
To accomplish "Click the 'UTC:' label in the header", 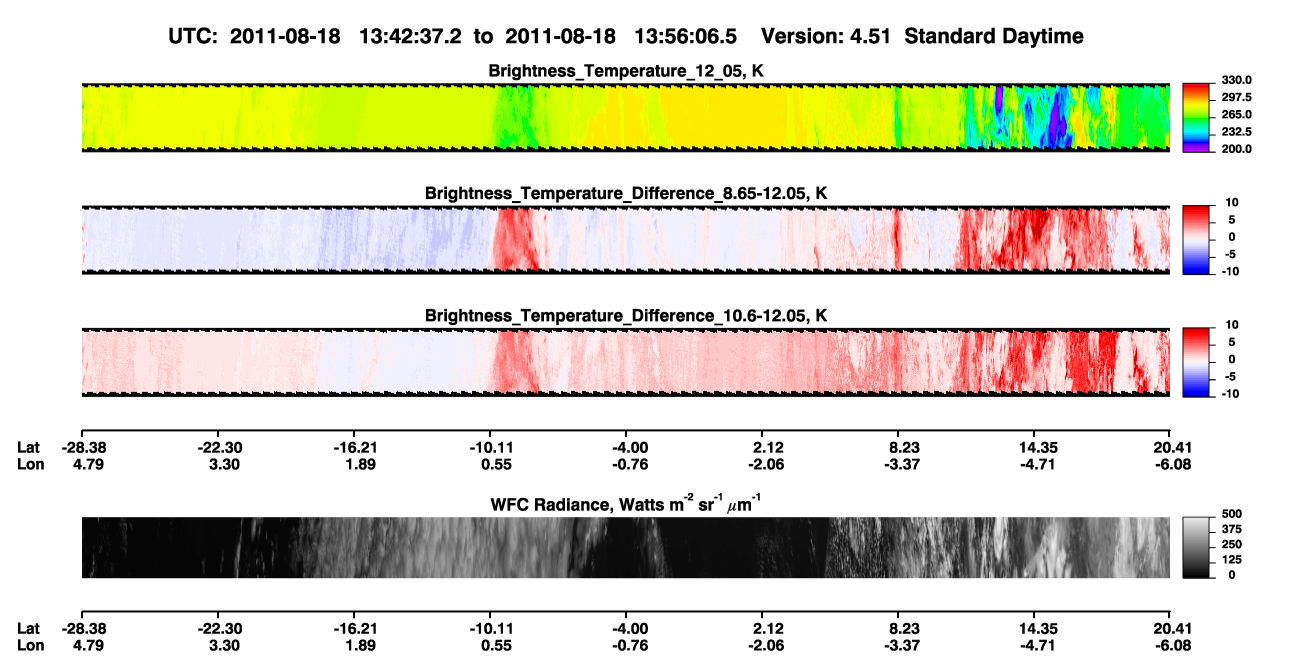I will pyautogui.click(x=194, y=37).
